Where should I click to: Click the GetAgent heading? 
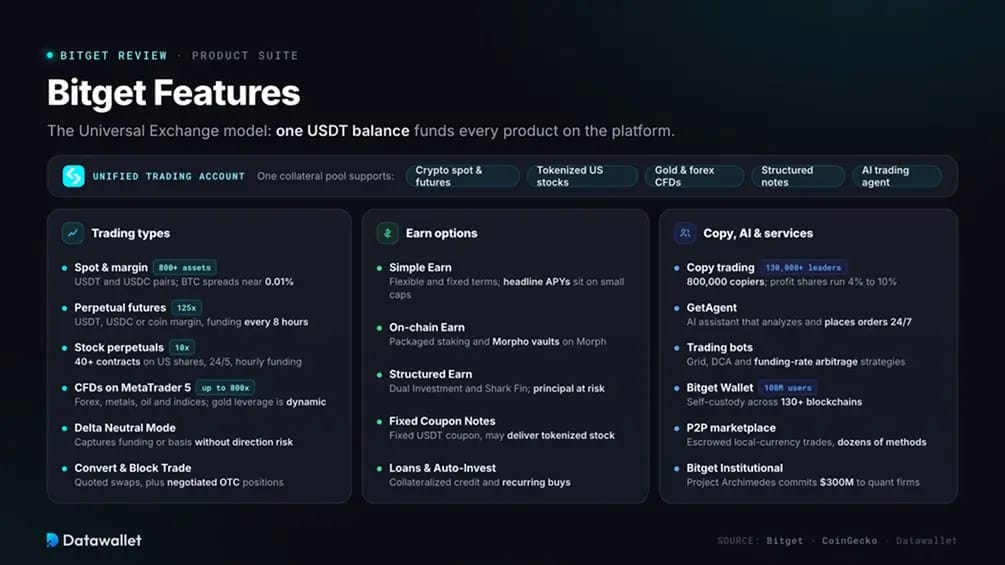pos(711,307)
